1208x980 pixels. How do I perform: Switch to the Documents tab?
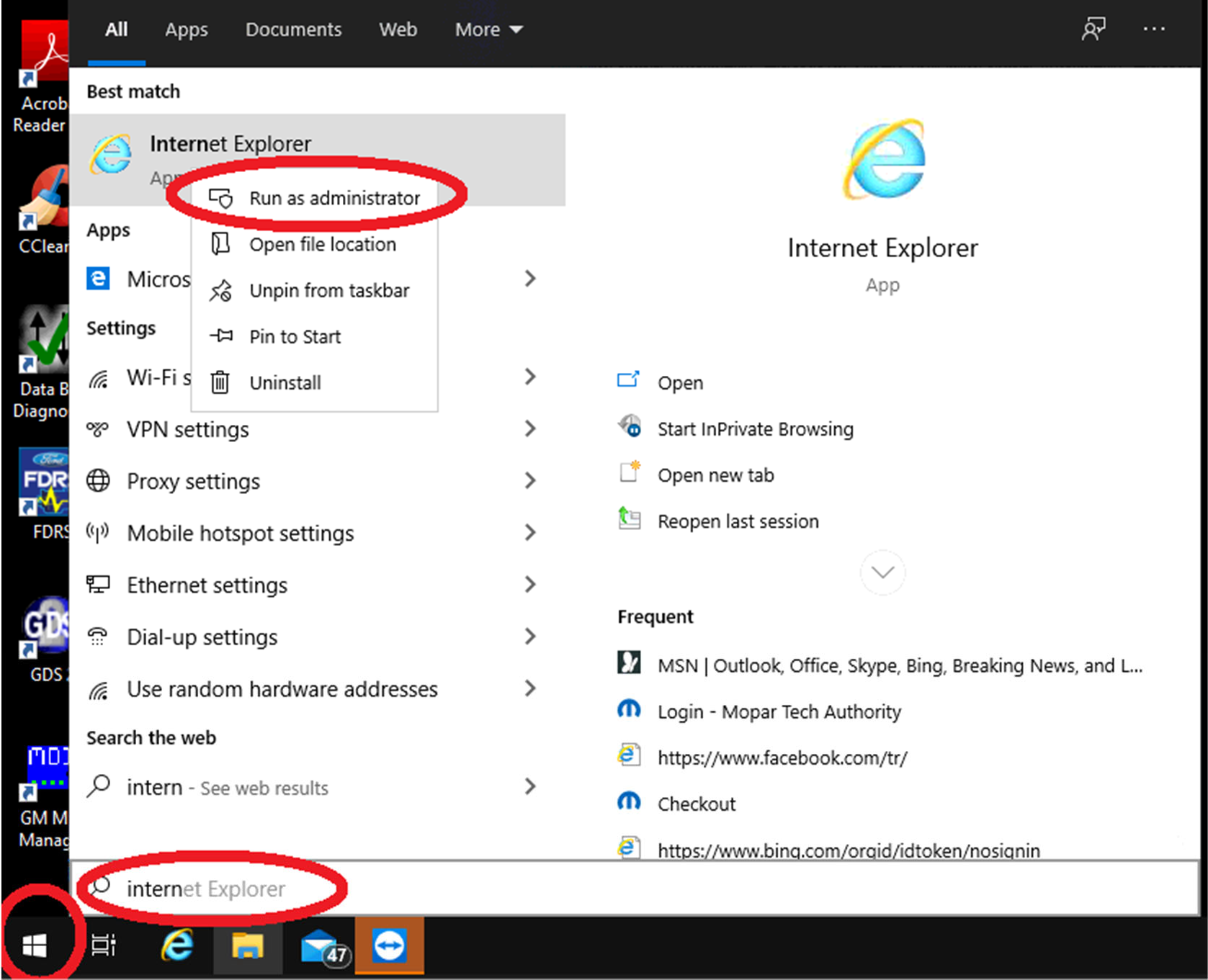[293, 30]
